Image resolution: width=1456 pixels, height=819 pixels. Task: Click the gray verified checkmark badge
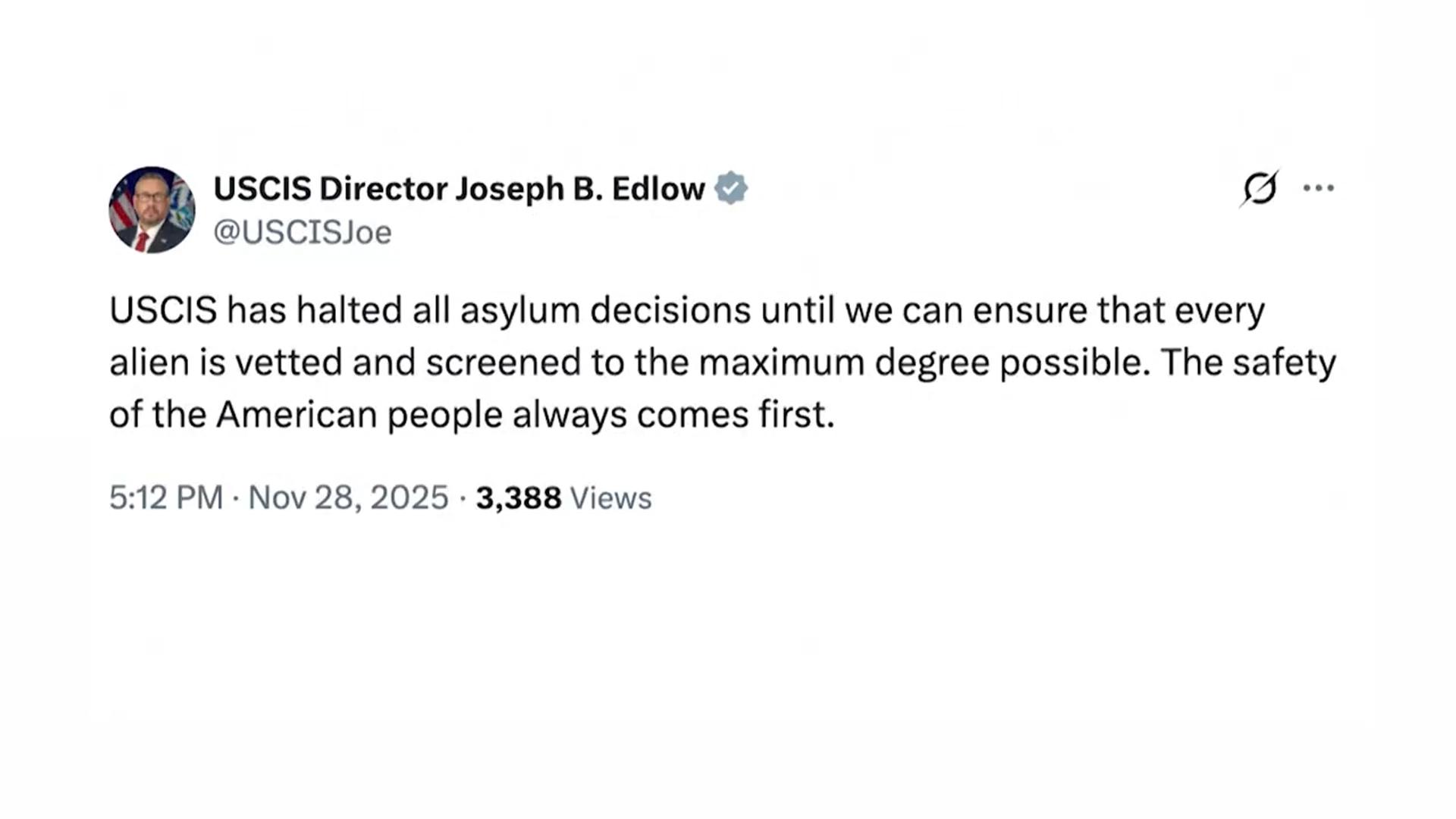point(731,188)
